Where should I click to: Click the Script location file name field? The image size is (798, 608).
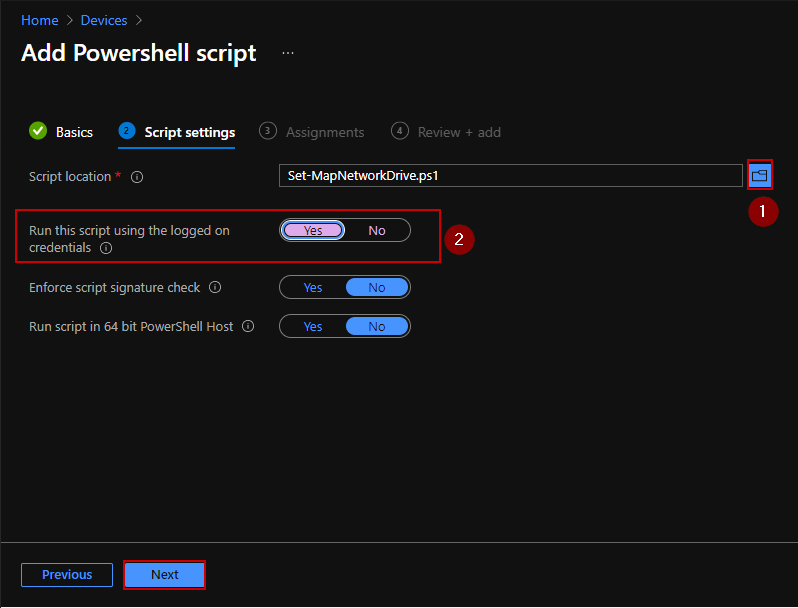point(510,176)
